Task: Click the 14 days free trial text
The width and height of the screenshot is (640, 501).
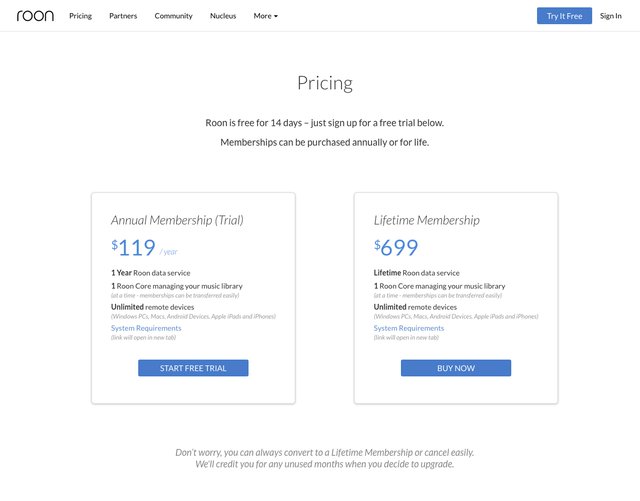Action: pos(324,123)
